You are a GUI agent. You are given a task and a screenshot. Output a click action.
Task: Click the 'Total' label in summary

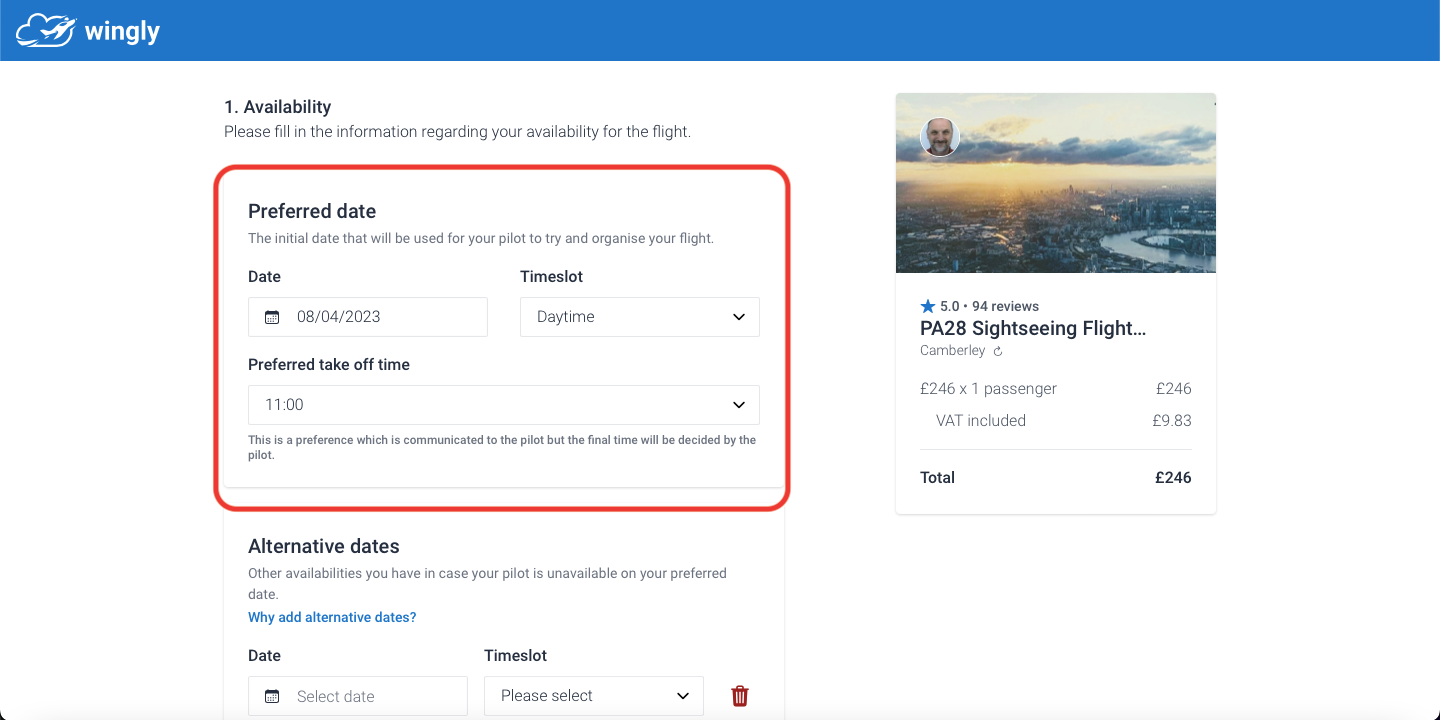[x=937, y=478]
